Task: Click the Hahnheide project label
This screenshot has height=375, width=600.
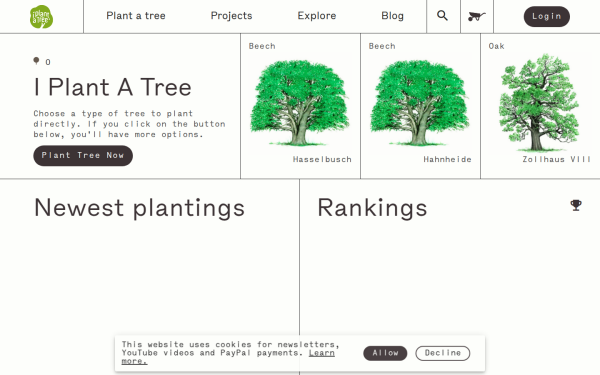Action: [x=447, y=159]
